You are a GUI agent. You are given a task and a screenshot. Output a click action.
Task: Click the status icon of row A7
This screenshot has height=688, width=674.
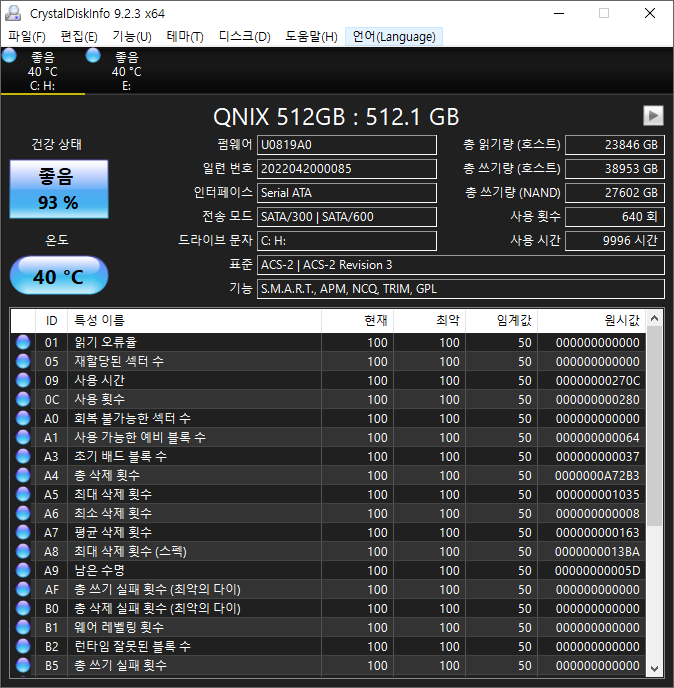point(23,533)
